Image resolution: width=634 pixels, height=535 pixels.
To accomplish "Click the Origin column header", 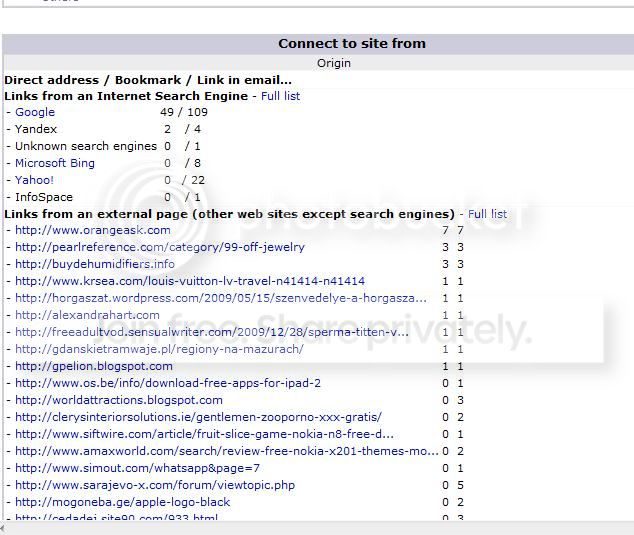I will [x=334, y=63].
